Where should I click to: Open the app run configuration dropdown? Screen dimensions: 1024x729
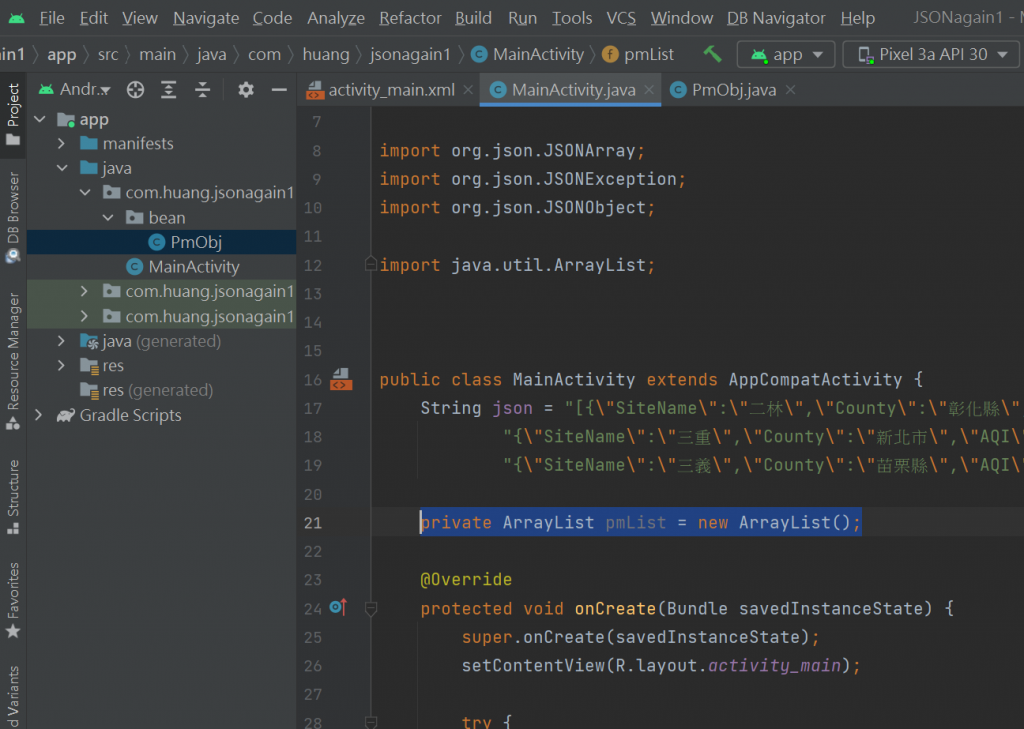tap(786, 54)
